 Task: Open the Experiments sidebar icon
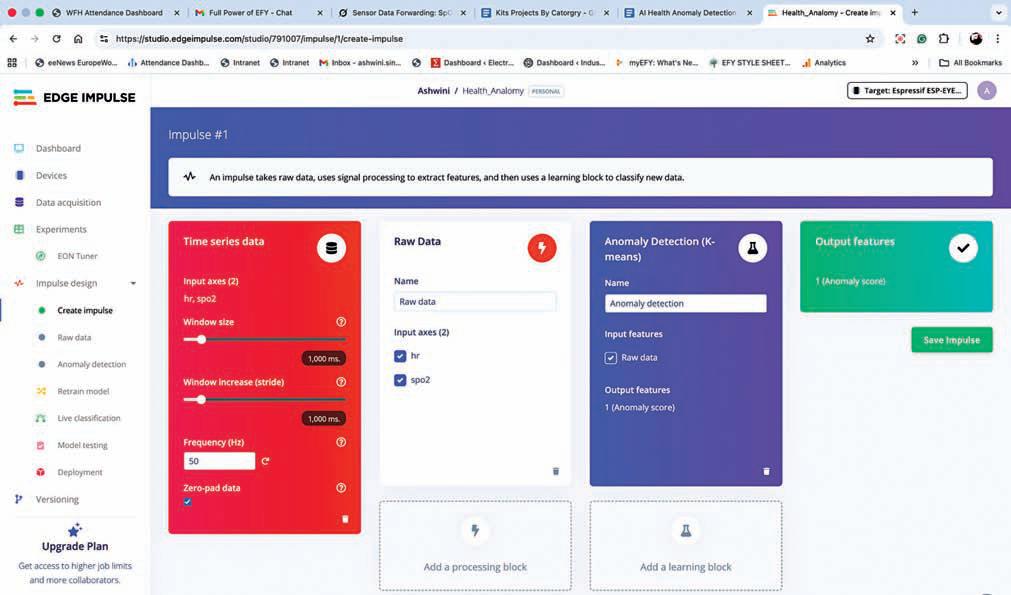19,229
